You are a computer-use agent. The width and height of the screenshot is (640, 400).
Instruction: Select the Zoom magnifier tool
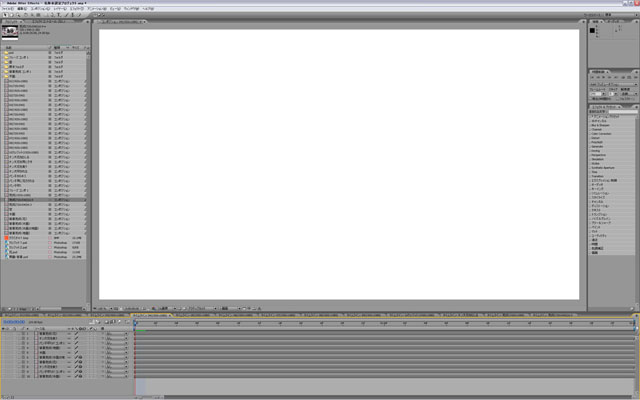pyautogui.click(x=19, y=15)
